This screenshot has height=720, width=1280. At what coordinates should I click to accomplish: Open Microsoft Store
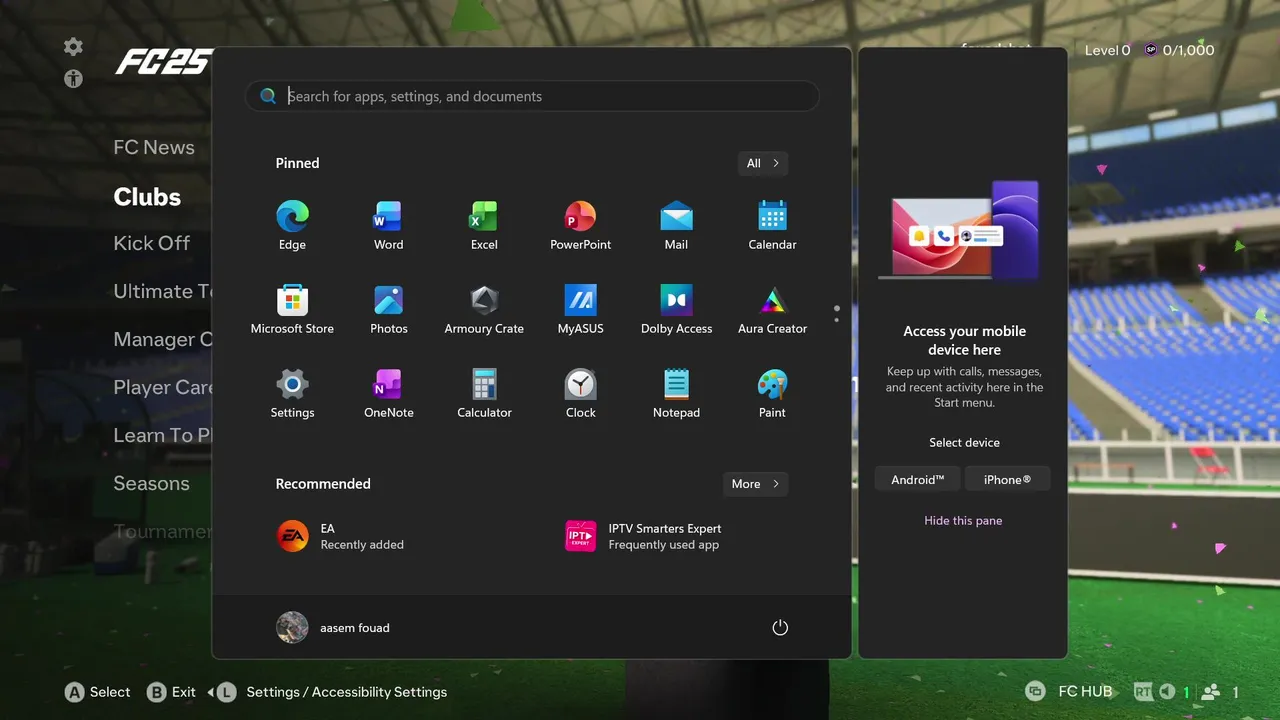coord(292,309)
